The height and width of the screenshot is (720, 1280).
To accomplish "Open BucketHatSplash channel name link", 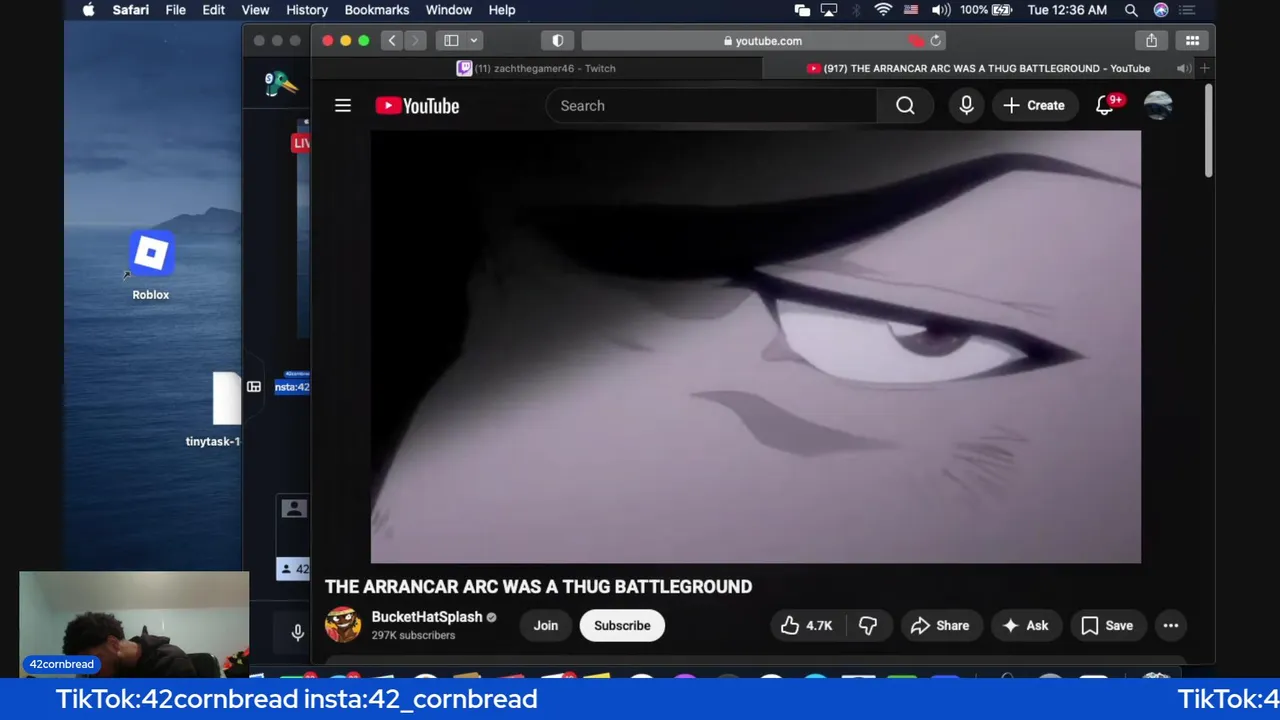I will 427,617.
